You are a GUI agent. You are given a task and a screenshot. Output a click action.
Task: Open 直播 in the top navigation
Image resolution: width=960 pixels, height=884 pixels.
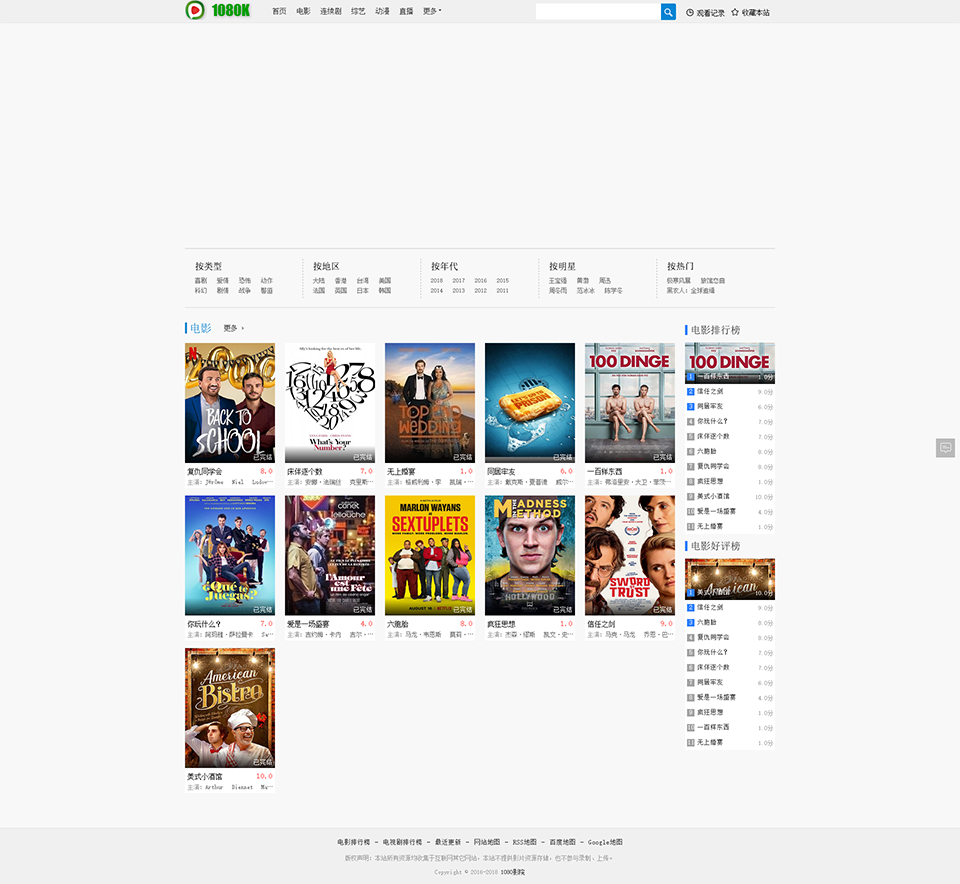[406, 11]
